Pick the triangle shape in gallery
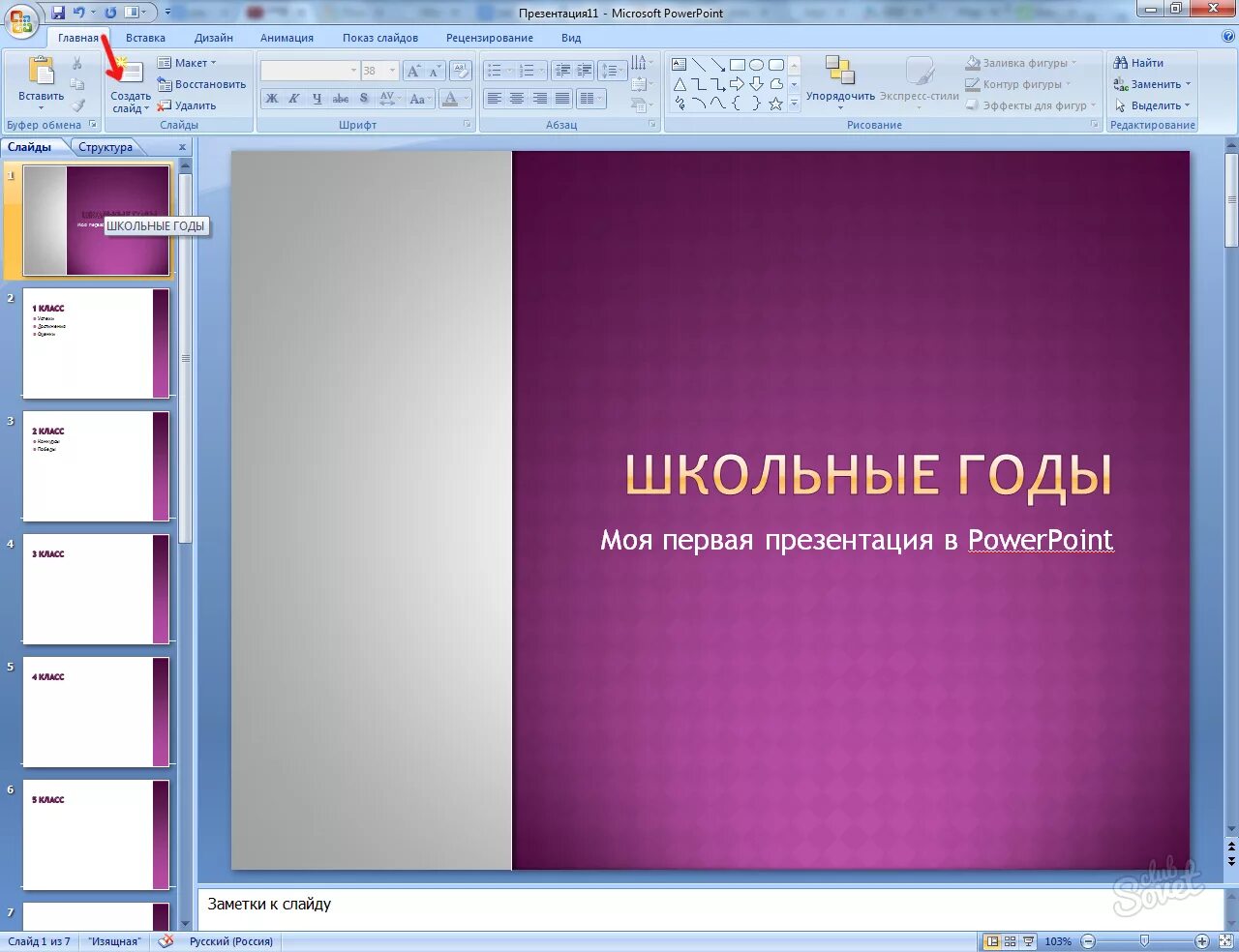The height and width of the screenshot is (952, 1239). [x=679, y=84]
